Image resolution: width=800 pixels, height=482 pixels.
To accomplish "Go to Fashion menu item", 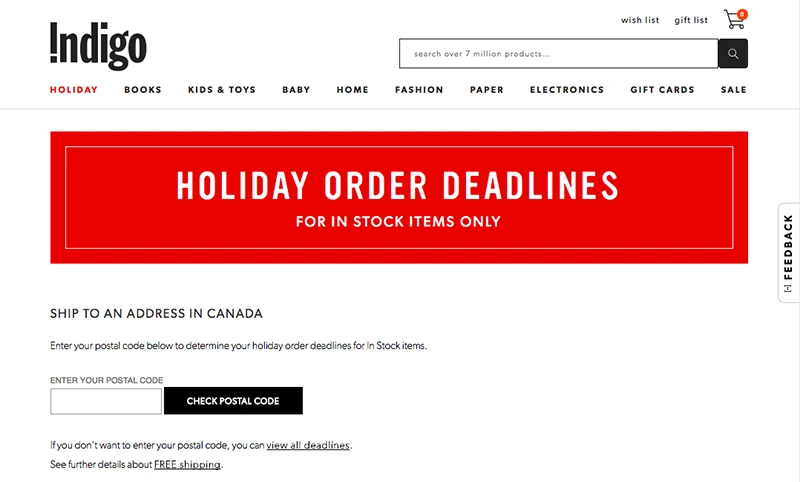I will coord(419,90).
